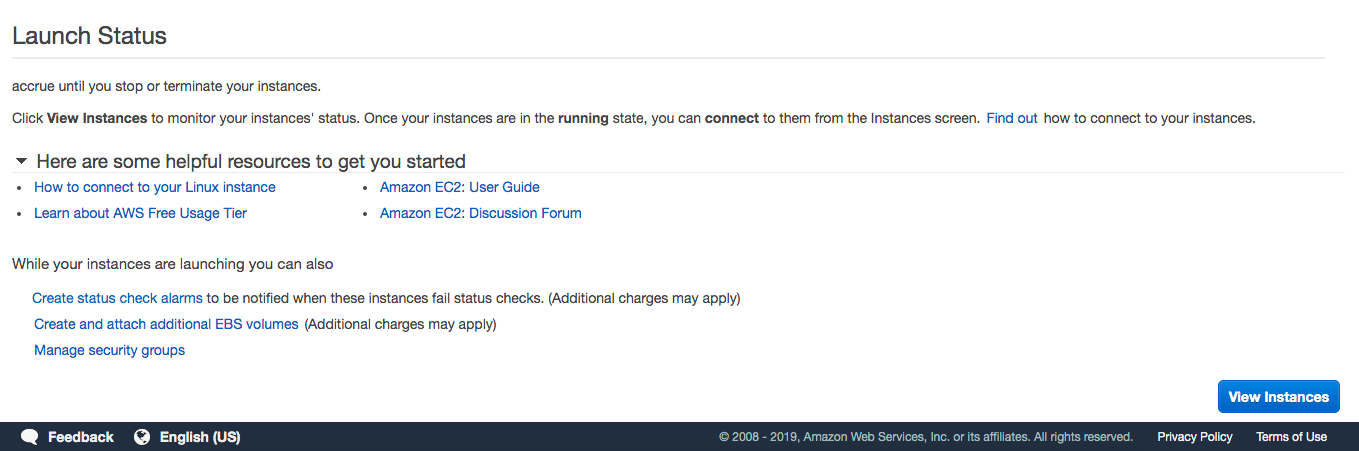Open 'Learn about AWS Free Usage Tier'
Viewport: 1359px width, 451px height.
click(140, 213)
